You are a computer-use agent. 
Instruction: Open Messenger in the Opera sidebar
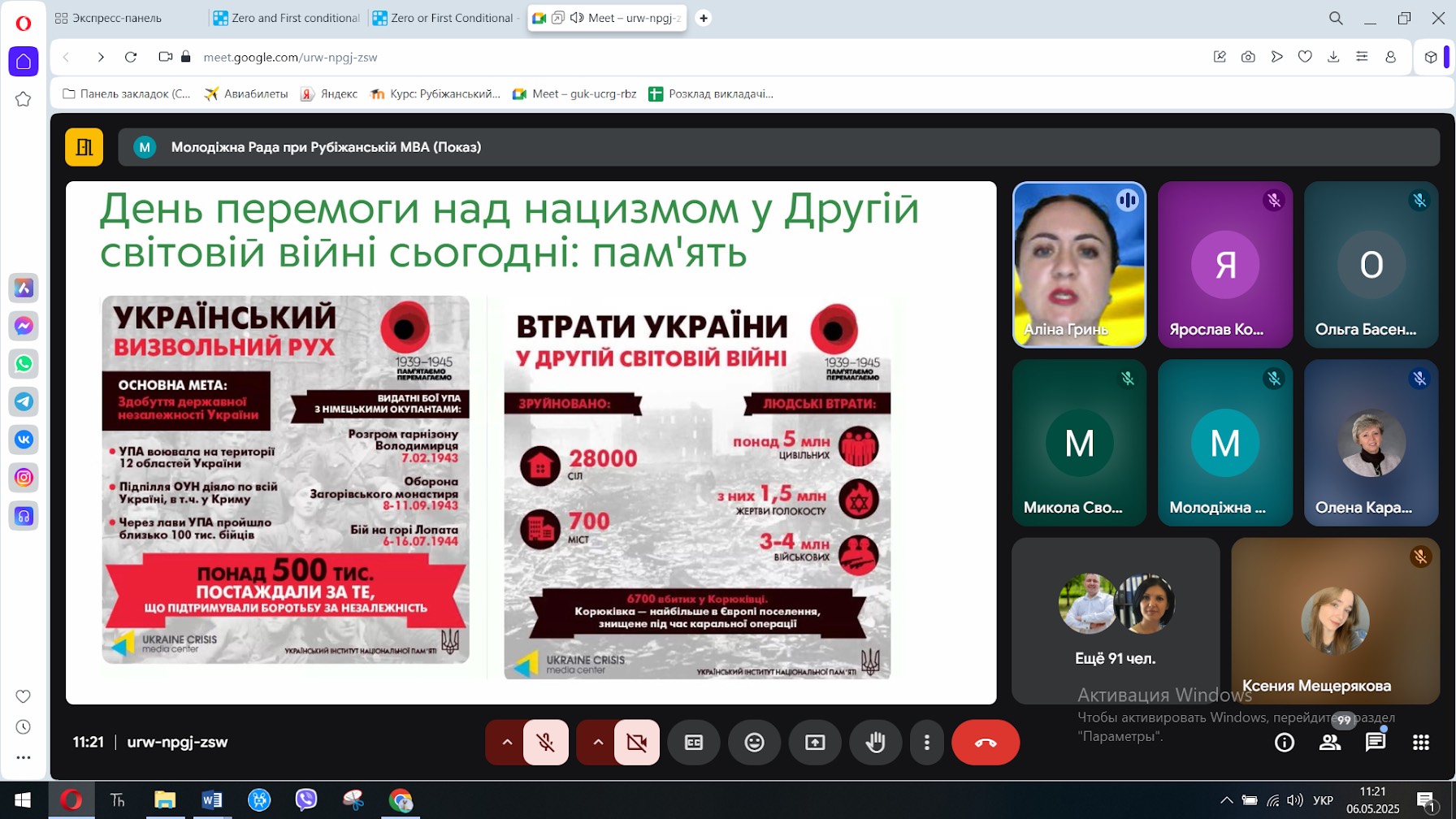[x=24, y=326]
